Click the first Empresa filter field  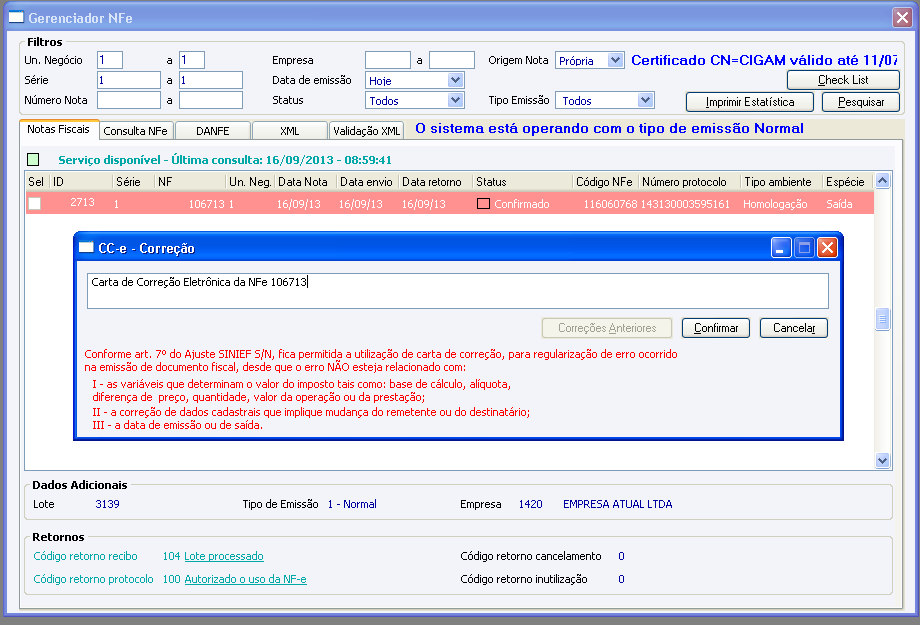pos(388,60)
